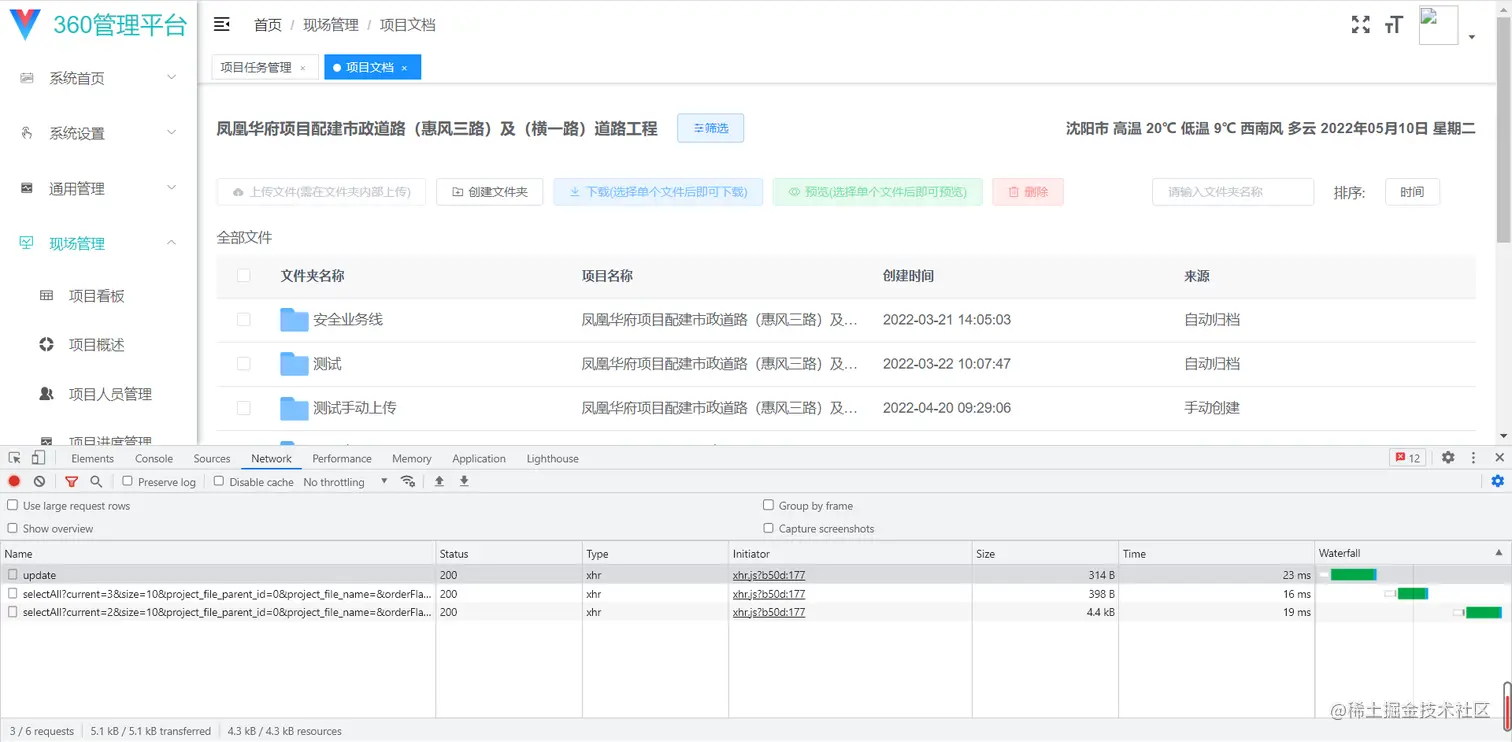Click the 通用管理 sidebar icon

[27, 188]
